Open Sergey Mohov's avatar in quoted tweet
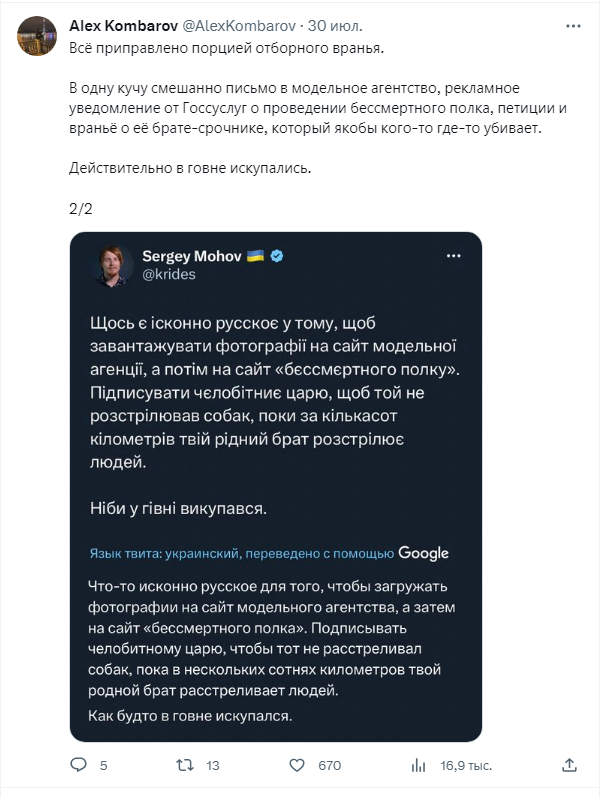Screen dimensions: 604x798 (116, 265)
